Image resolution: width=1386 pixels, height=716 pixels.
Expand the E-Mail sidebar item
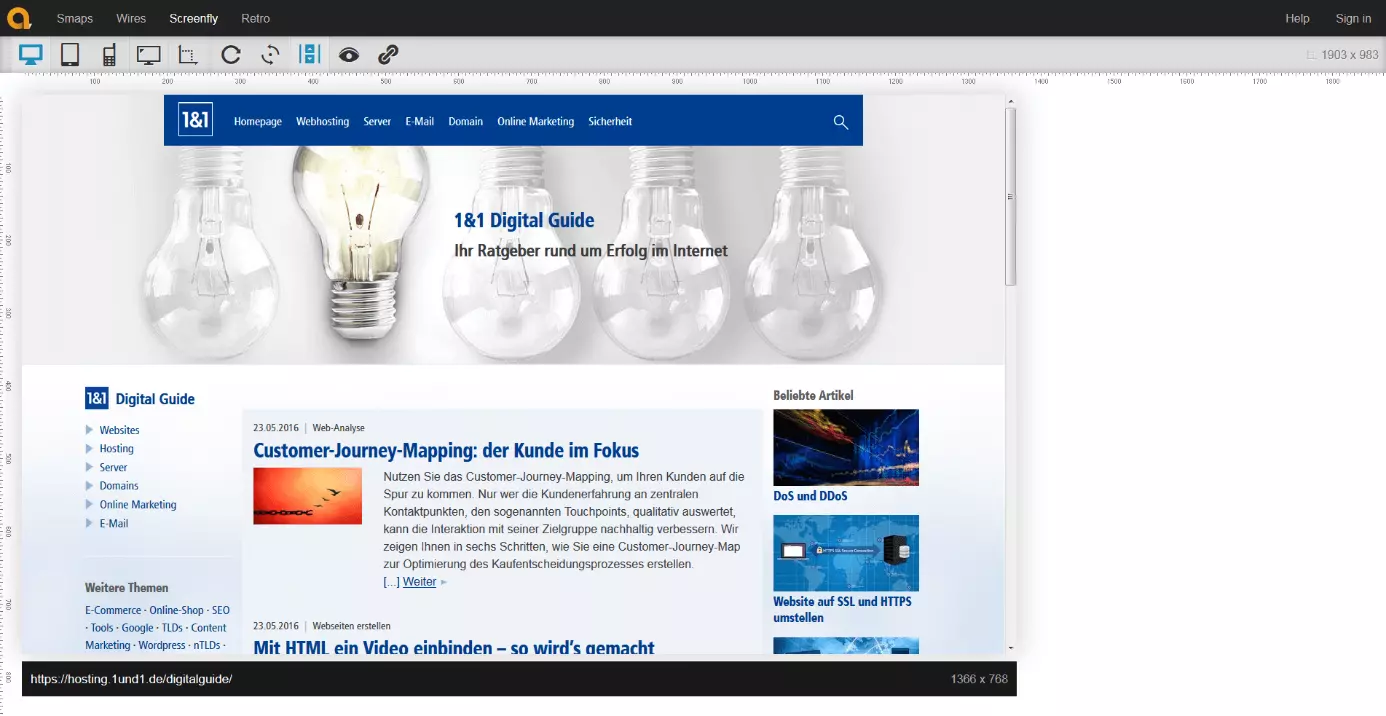pos(107,523)
